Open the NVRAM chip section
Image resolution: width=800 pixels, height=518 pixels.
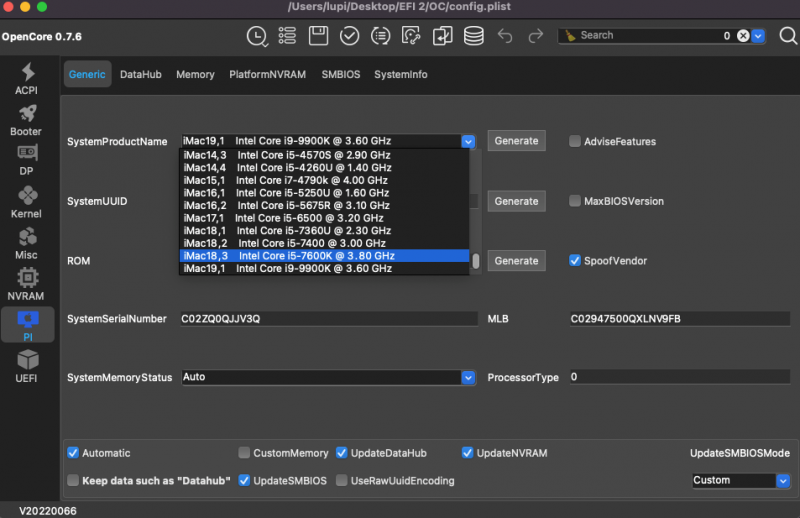point(26,285)
